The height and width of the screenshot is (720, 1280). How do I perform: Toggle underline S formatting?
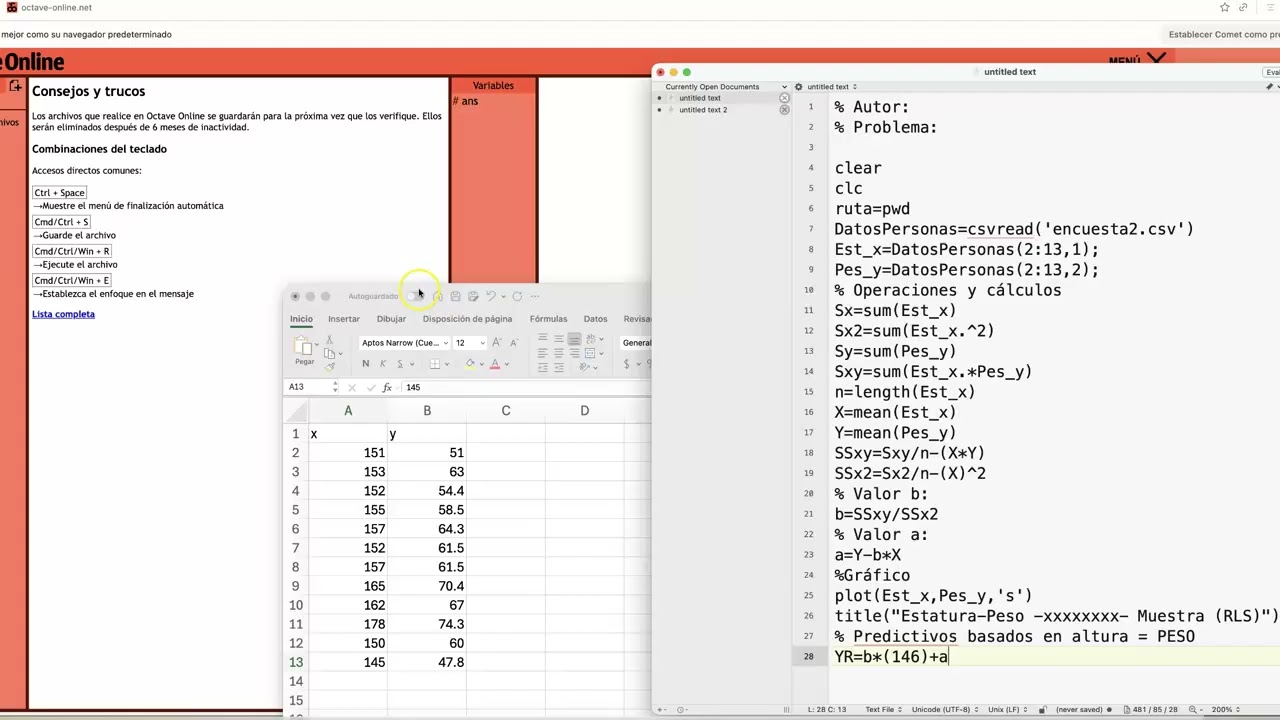[x=399, y=364]
